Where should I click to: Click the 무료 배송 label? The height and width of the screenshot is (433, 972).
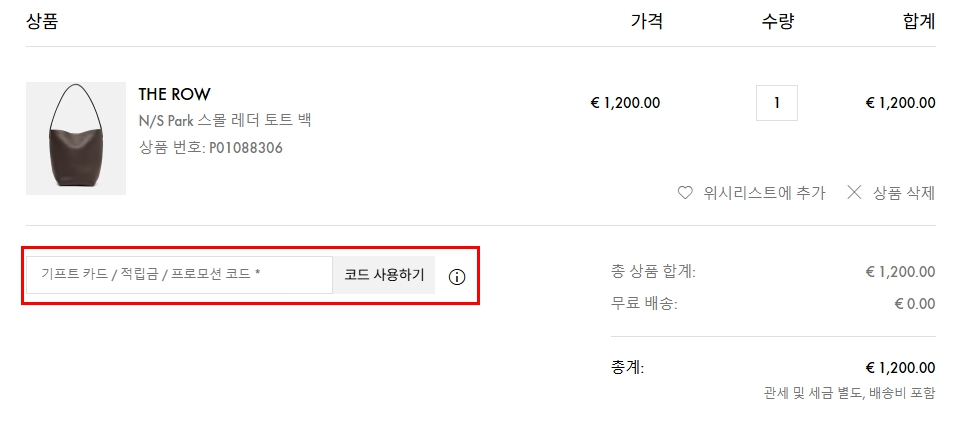[x=644, y=303]
